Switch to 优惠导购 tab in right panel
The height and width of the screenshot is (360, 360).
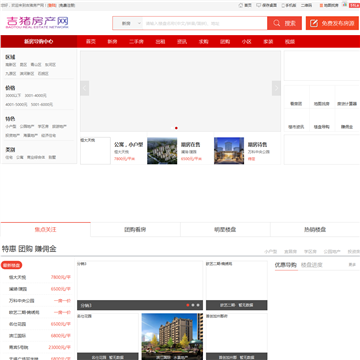(286, 265)
